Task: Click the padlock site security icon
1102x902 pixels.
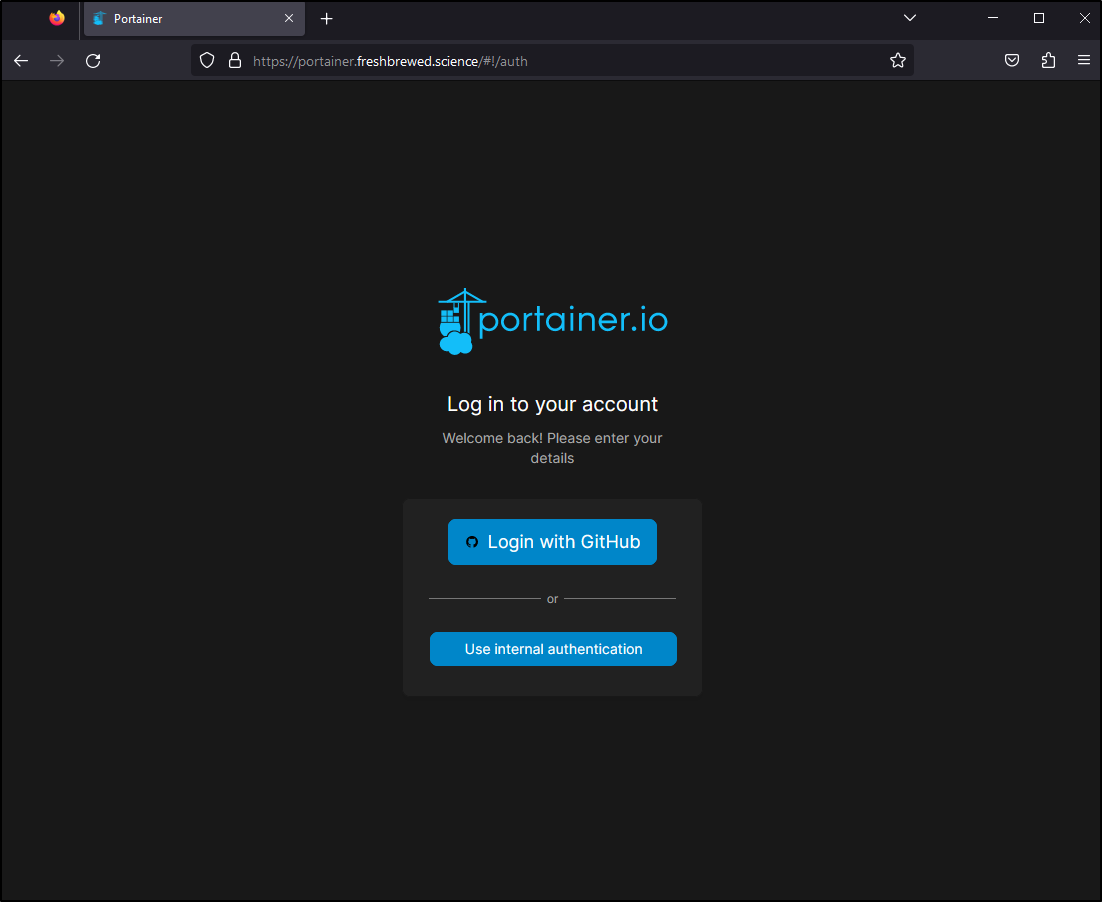Action: click(x=235, y=61)
